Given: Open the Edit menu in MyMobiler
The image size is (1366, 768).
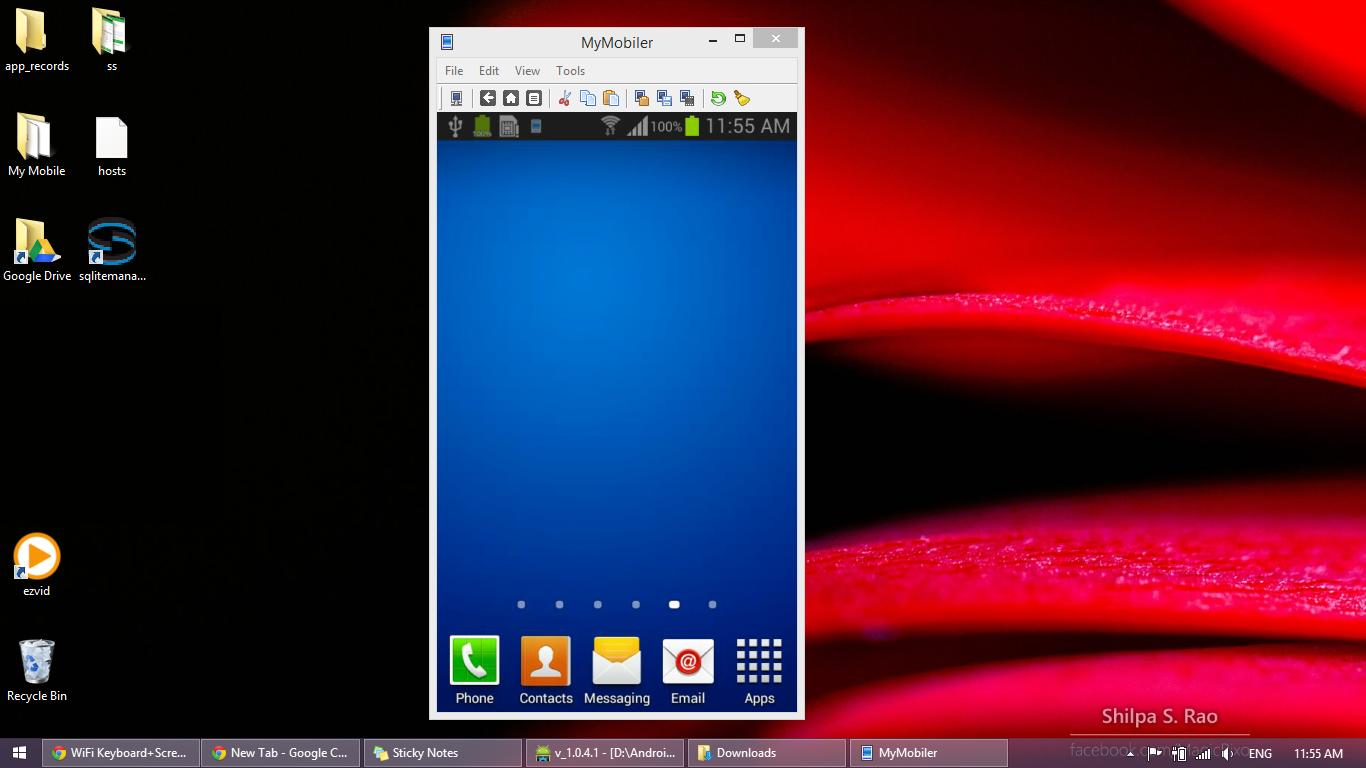Looking at the screenshot, I should click(x=489, y=71).
